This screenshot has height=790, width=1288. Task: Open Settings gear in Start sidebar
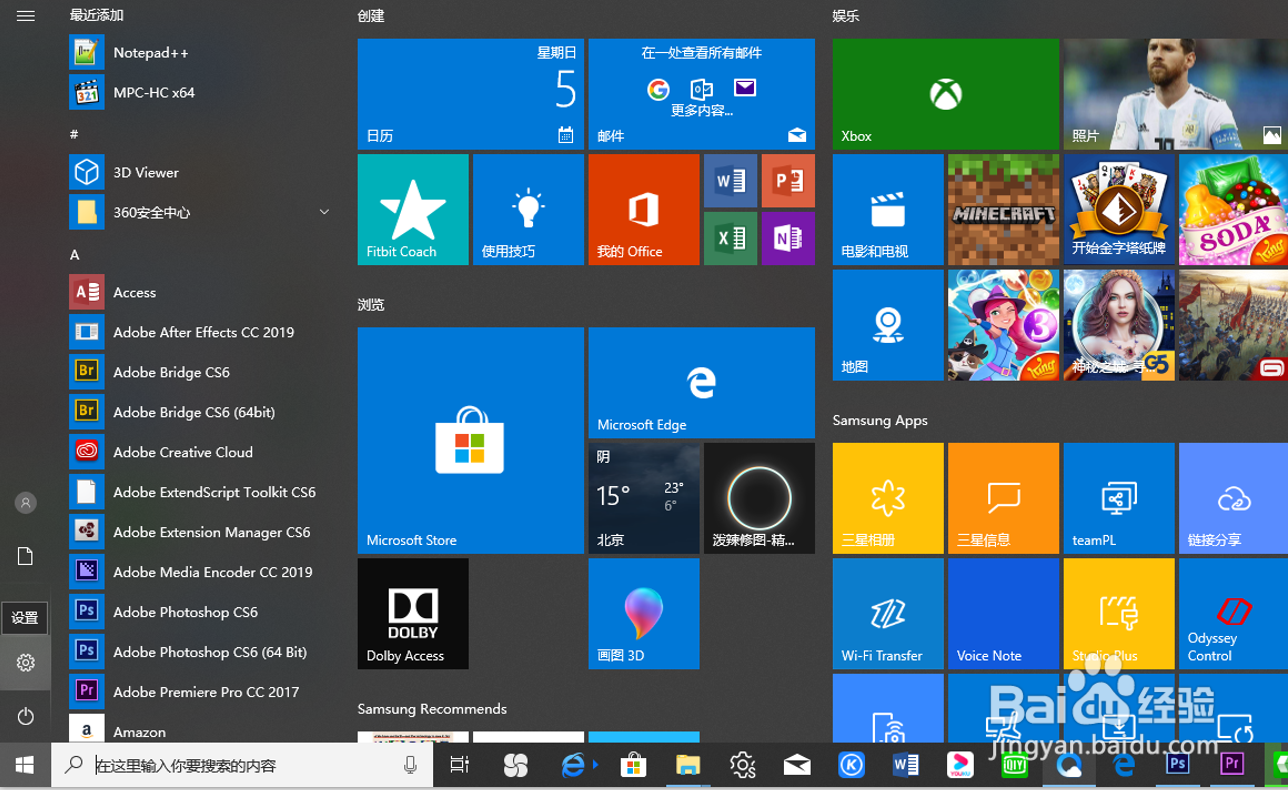click(26, 662)
